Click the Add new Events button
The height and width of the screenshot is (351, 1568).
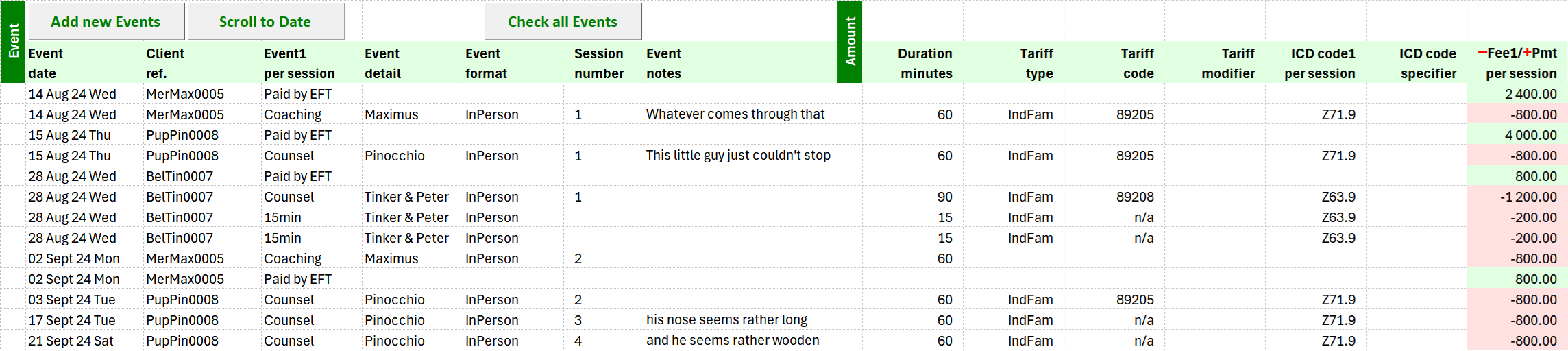pos(106,22)
